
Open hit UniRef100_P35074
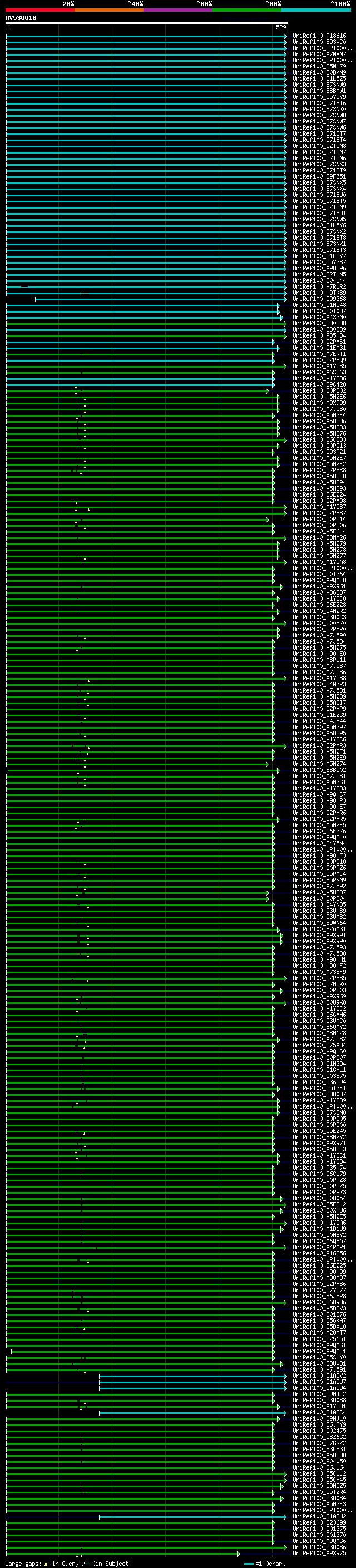(x=319, y=1168)
